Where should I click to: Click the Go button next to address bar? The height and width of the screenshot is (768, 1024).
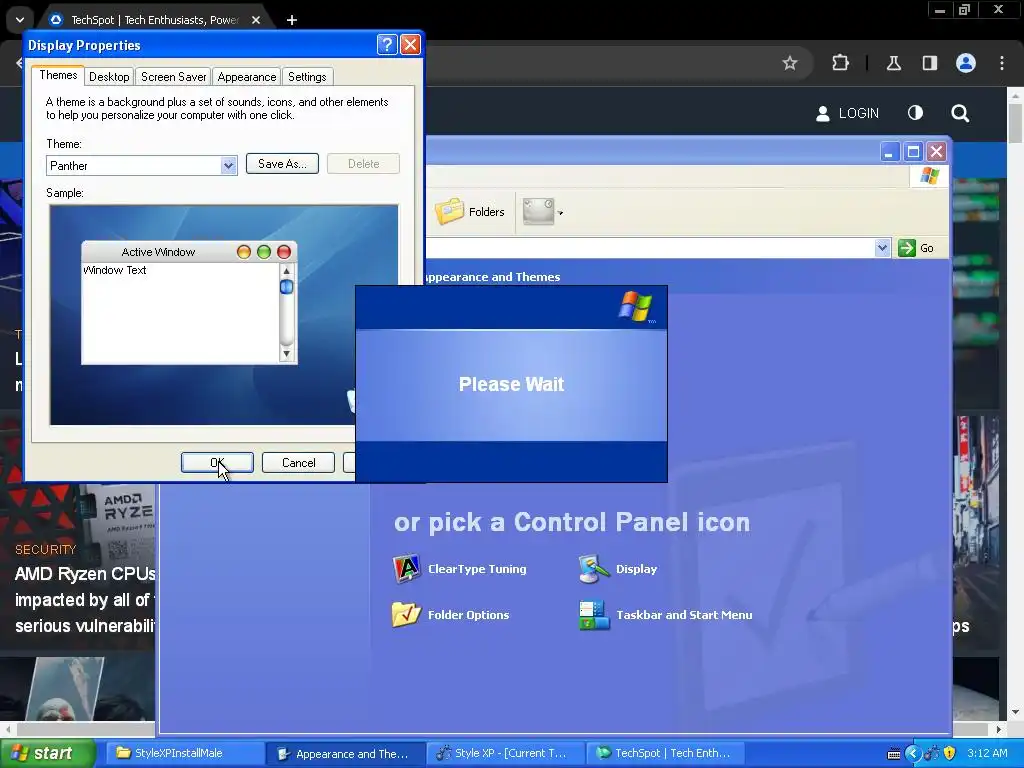tap(916, 248)
